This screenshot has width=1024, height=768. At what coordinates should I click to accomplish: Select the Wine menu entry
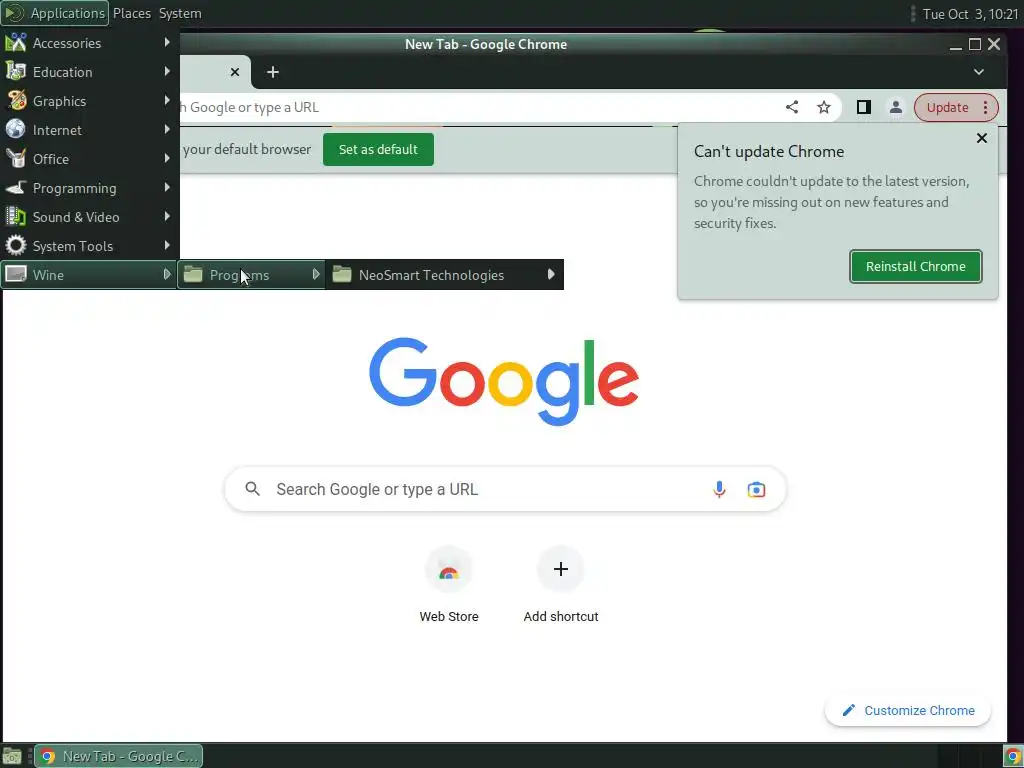tap(89, 275)
